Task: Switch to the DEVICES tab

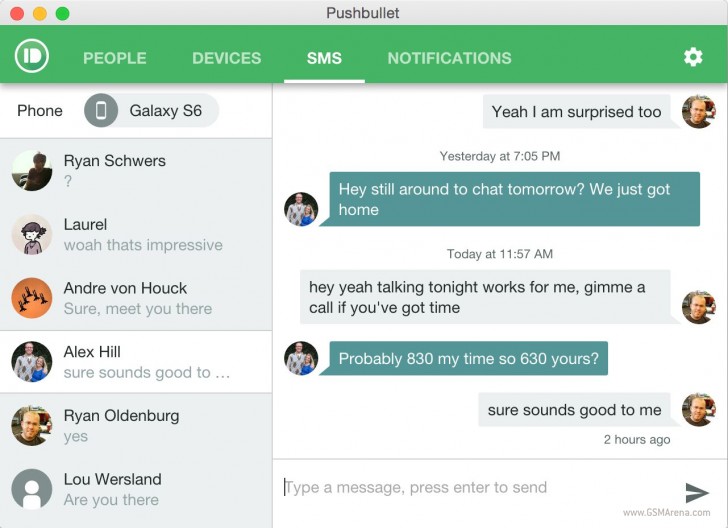Action: [x=227, y=58]
